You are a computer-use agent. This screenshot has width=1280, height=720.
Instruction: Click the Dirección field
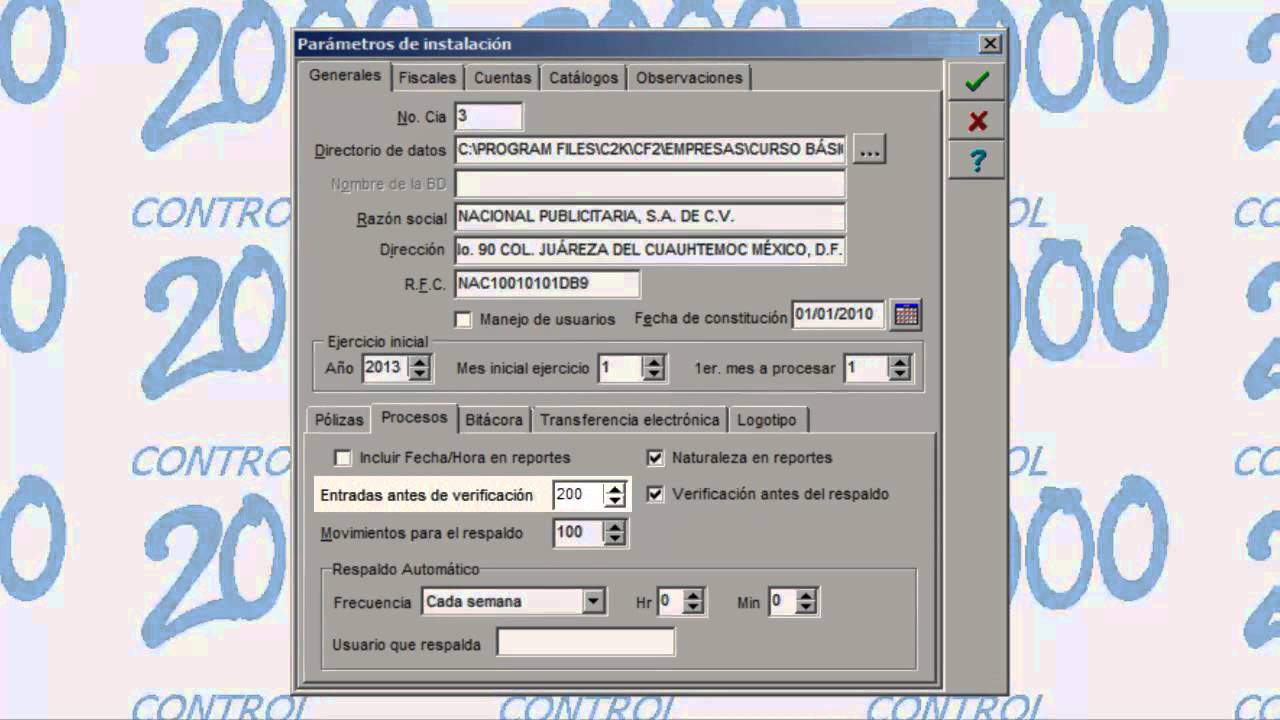tap(650, 250)
